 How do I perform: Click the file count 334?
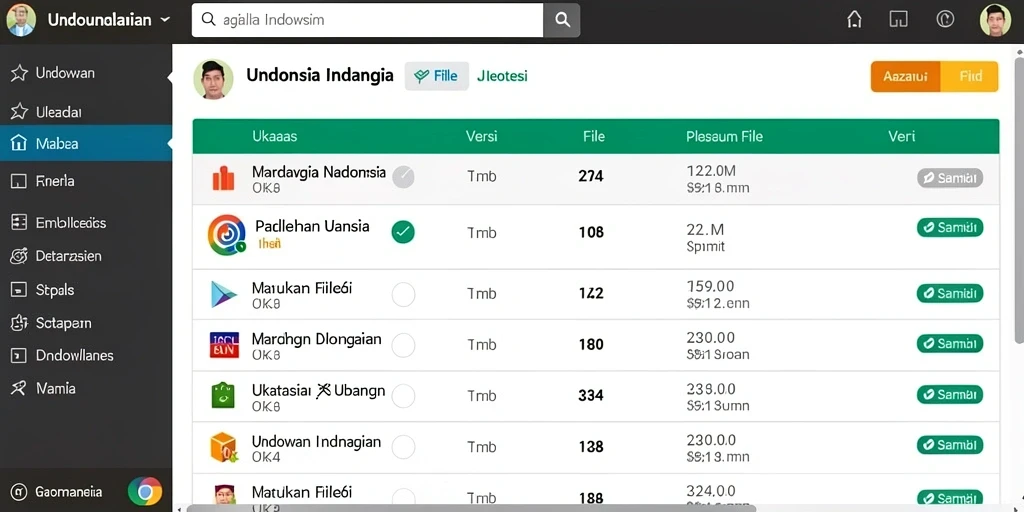point(591,395)
